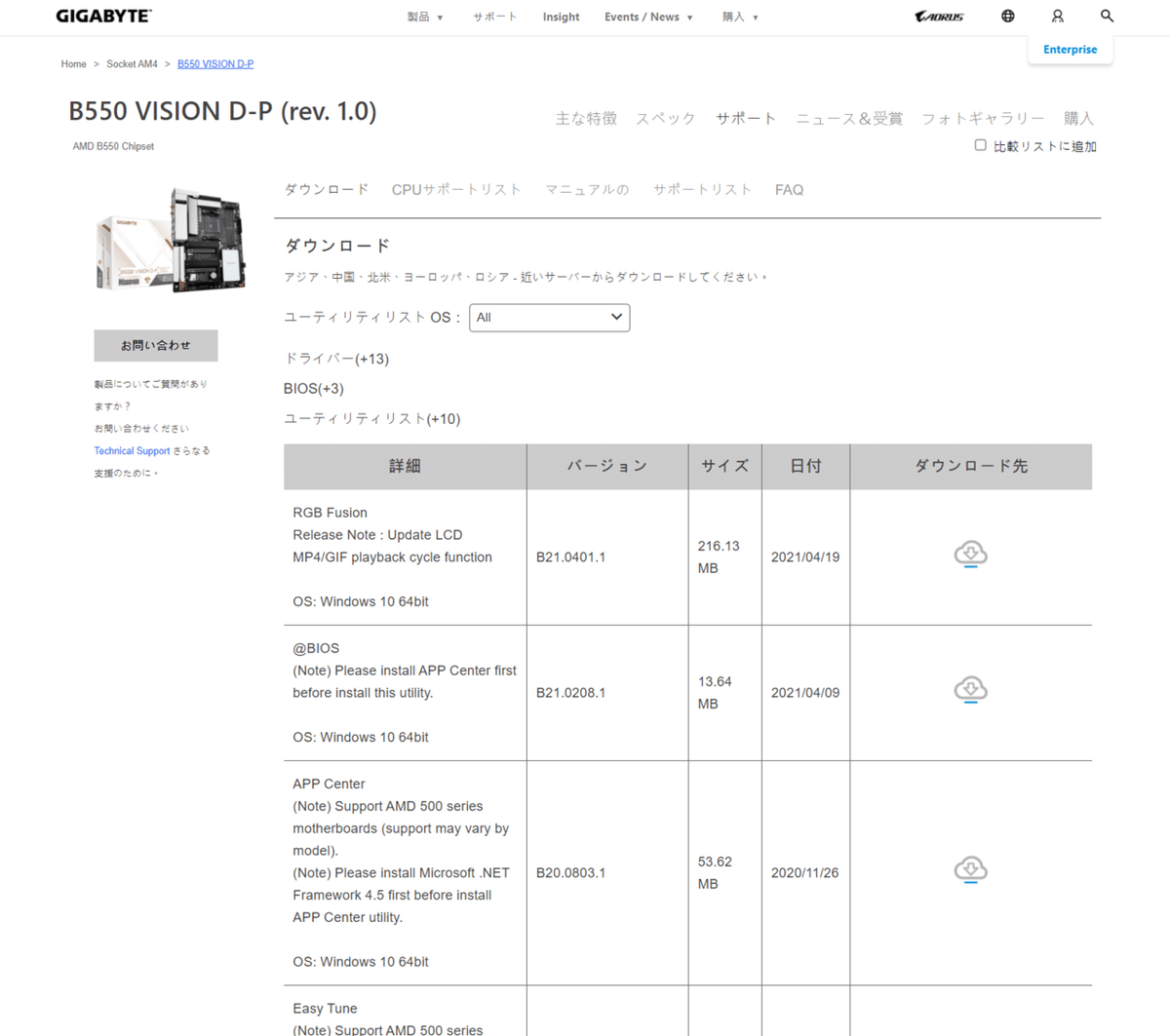Open the Insight header menu item

(x=561, y=17)
